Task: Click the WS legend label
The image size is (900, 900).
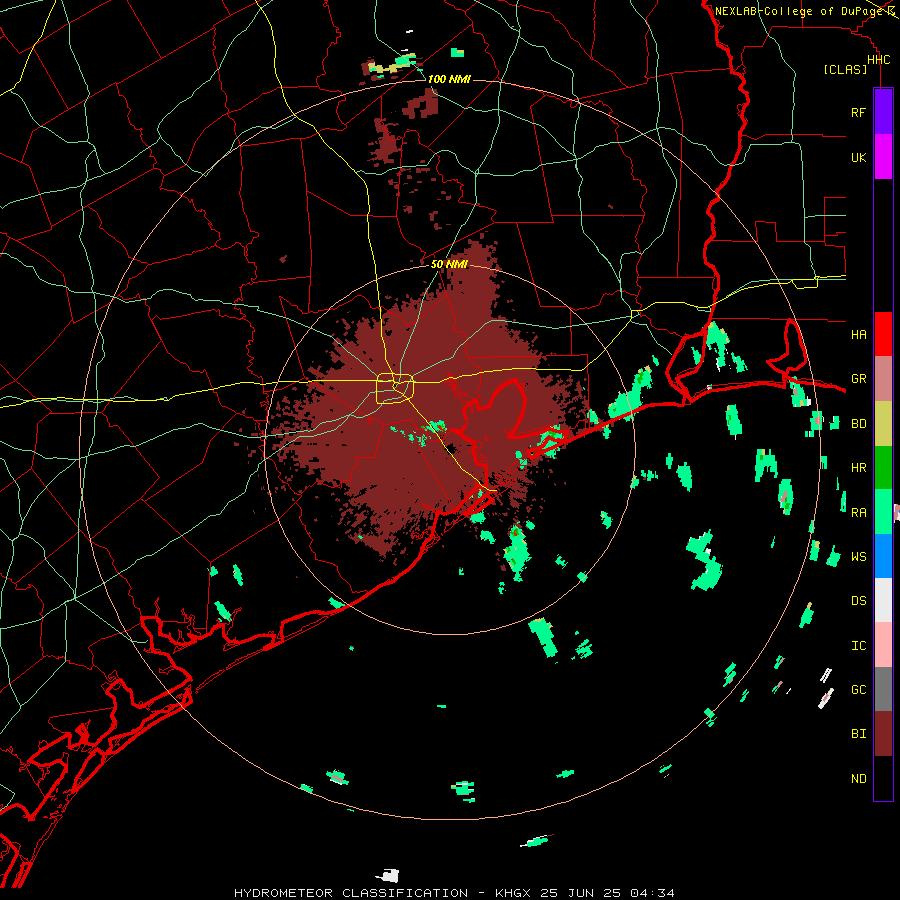Action: pyautogui.click(x=858, y=557)
